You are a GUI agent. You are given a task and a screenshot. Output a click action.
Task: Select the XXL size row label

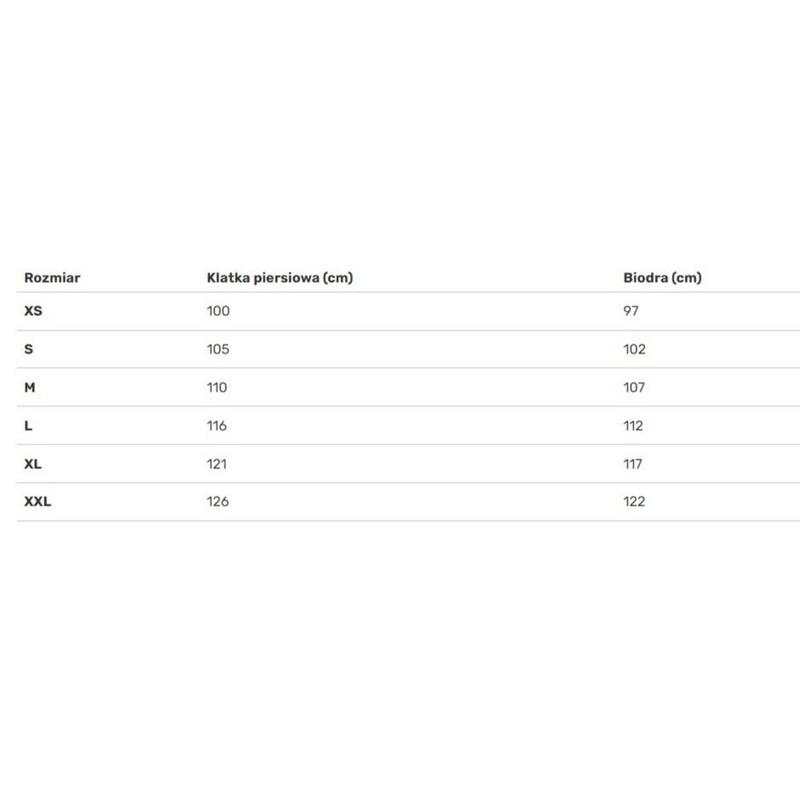(x=38, y=502)
